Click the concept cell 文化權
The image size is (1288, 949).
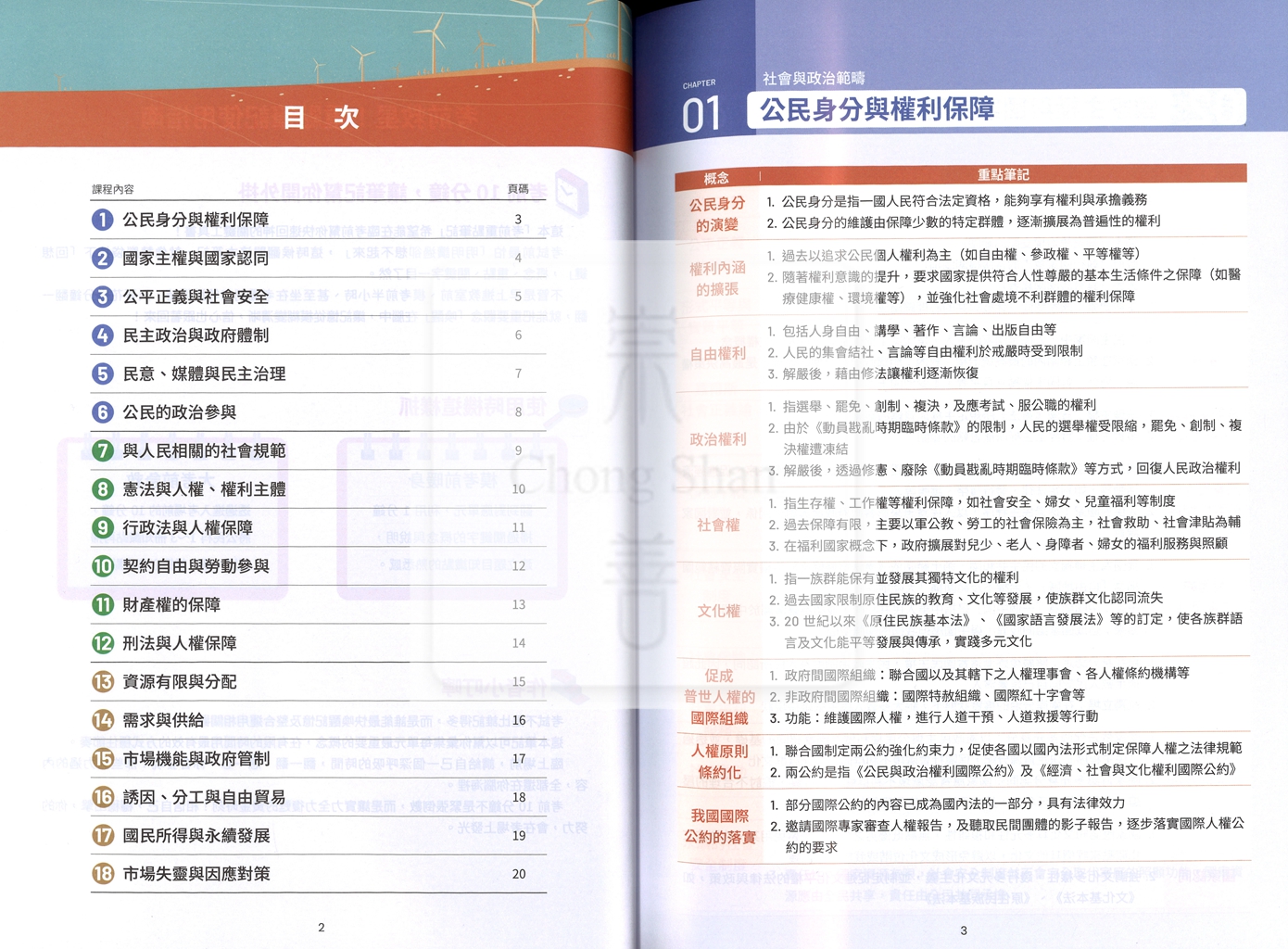[x=719, y=611]
